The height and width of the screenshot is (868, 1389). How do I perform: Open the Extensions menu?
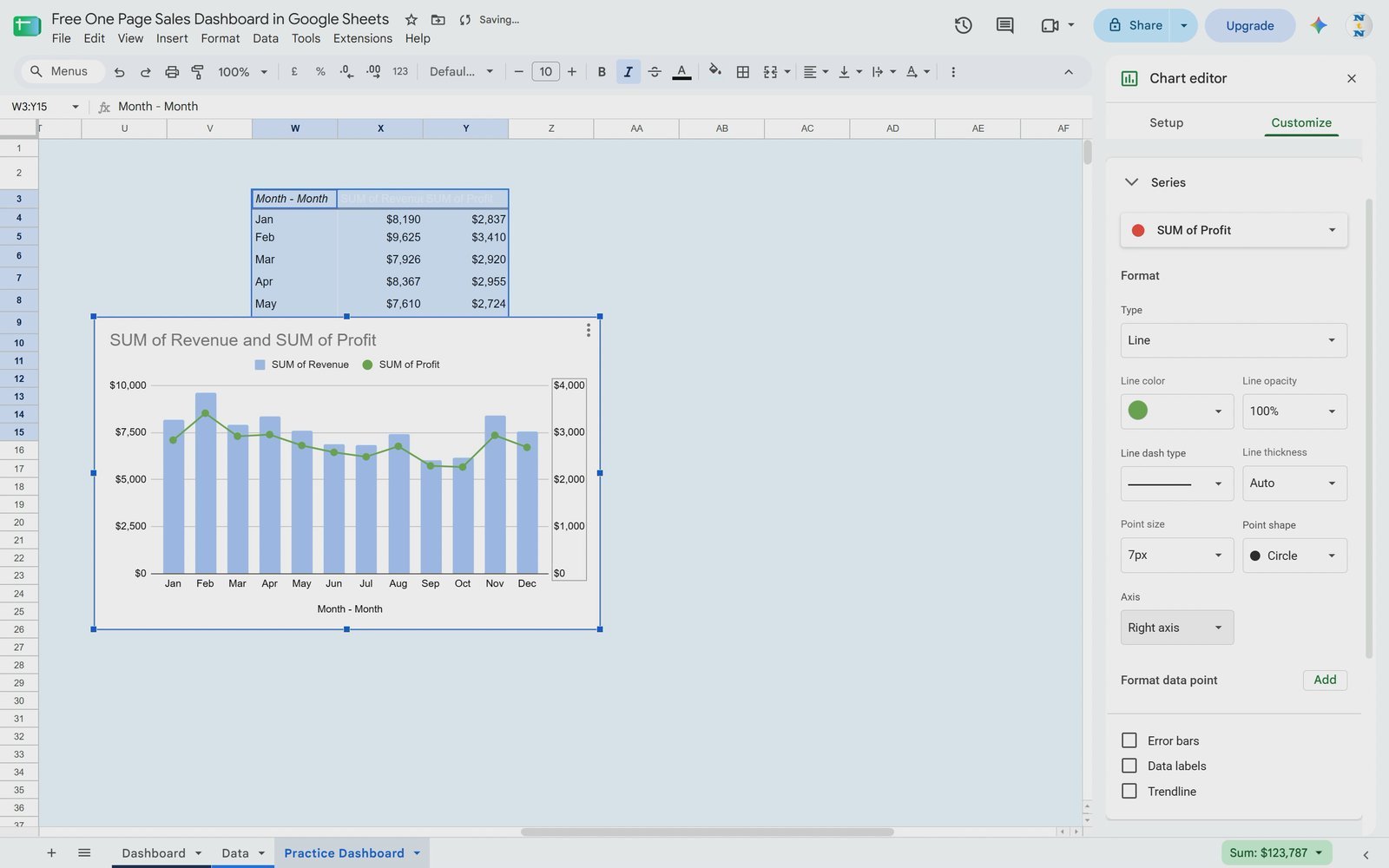(x=362, y=38)
